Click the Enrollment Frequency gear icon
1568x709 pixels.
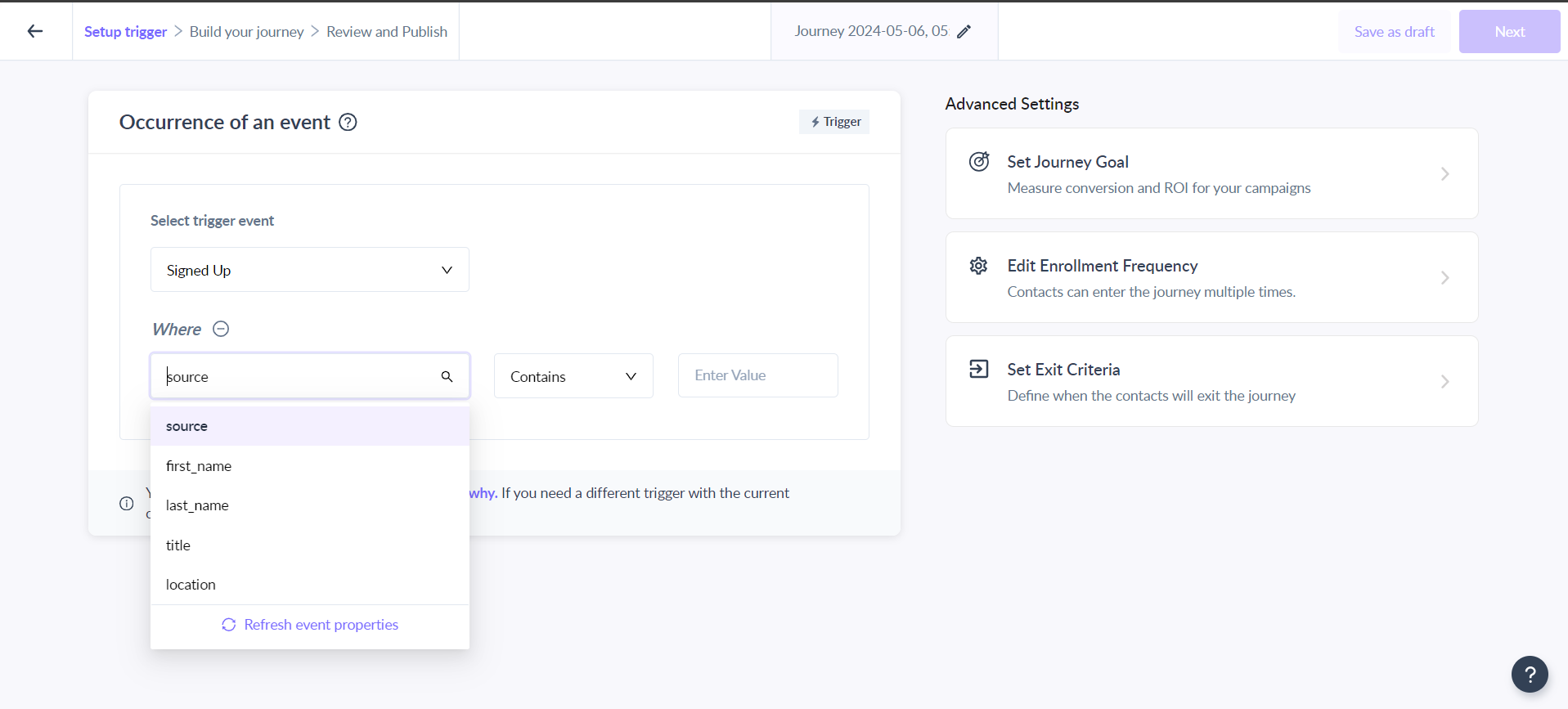coord(979,266)
